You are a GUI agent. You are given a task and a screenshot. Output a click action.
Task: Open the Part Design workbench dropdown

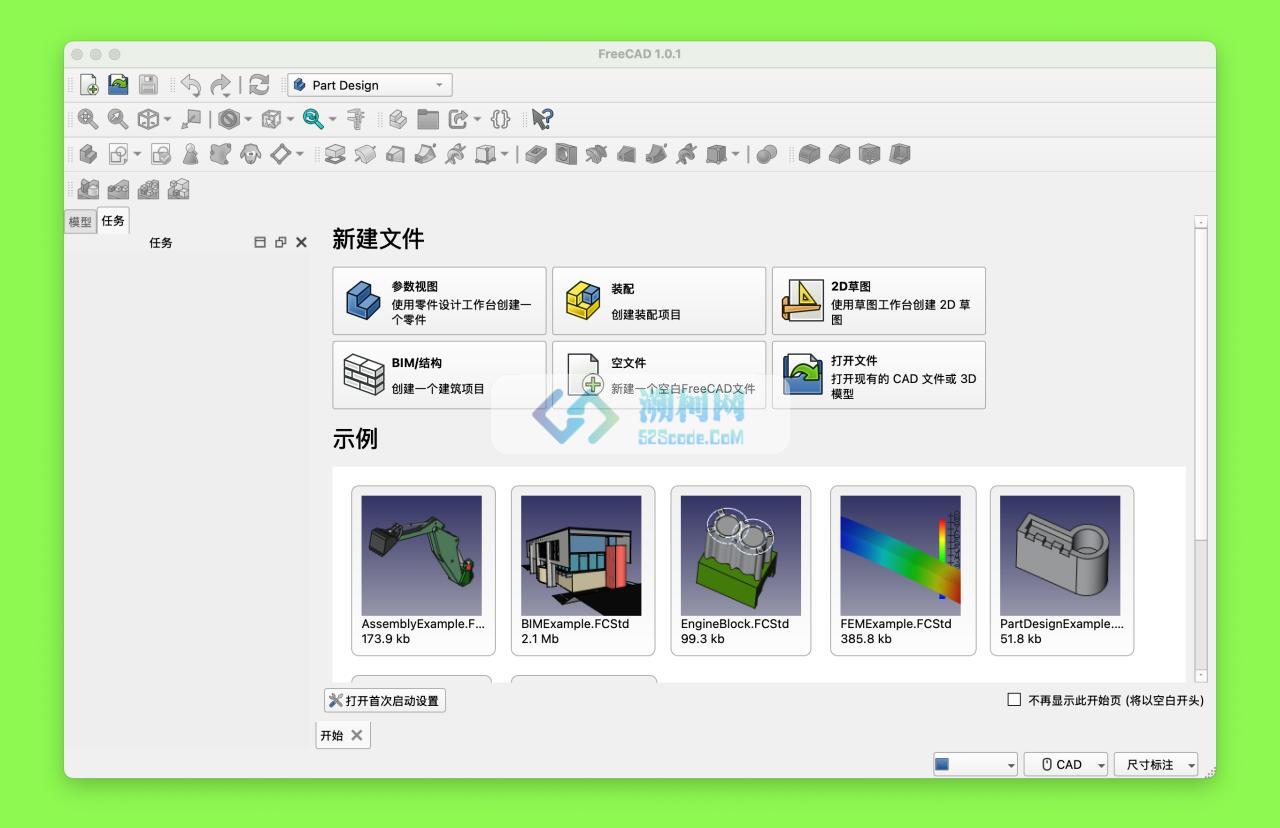[x=370, y=85]
